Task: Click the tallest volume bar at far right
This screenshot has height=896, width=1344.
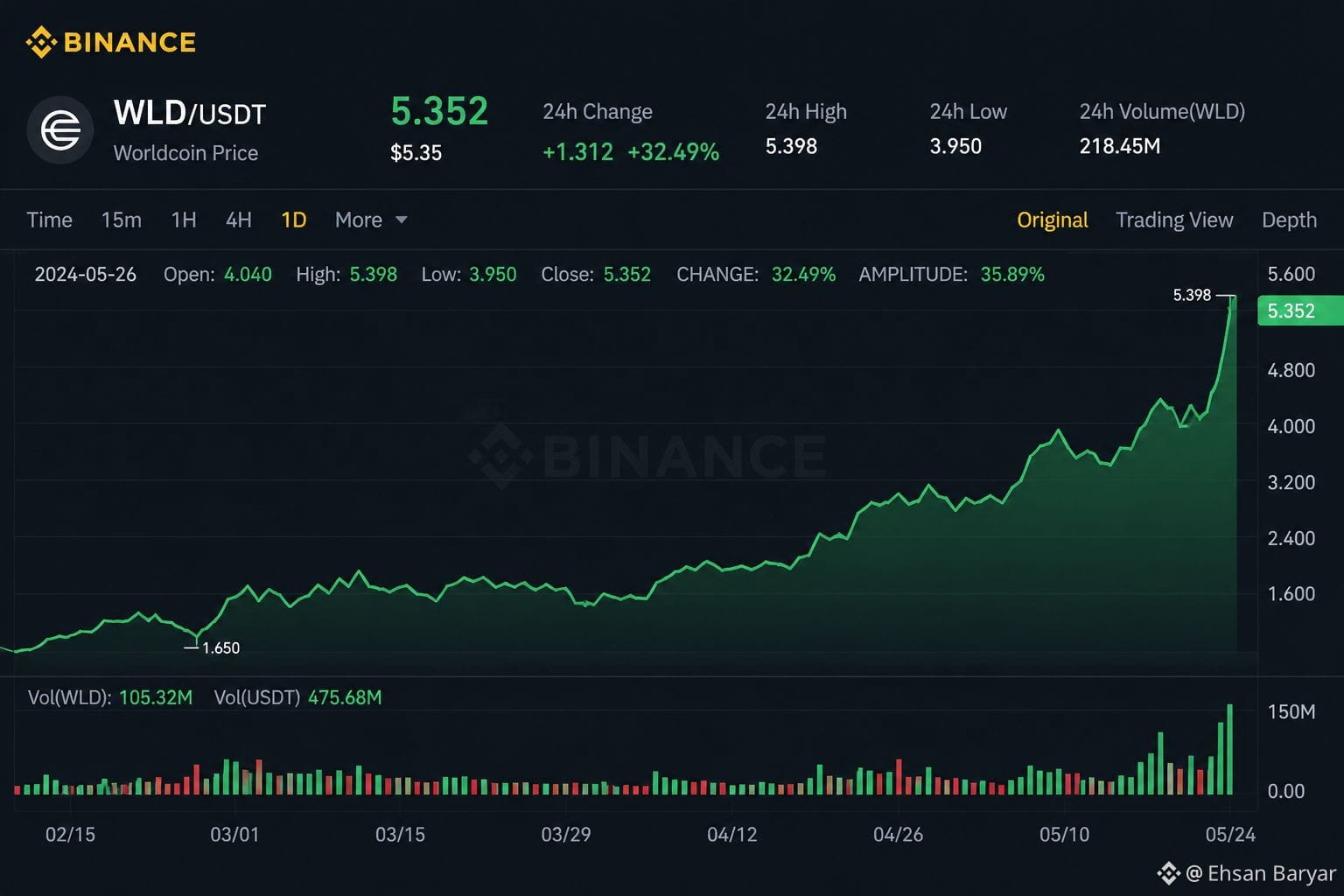Action: coord(1230,749)
